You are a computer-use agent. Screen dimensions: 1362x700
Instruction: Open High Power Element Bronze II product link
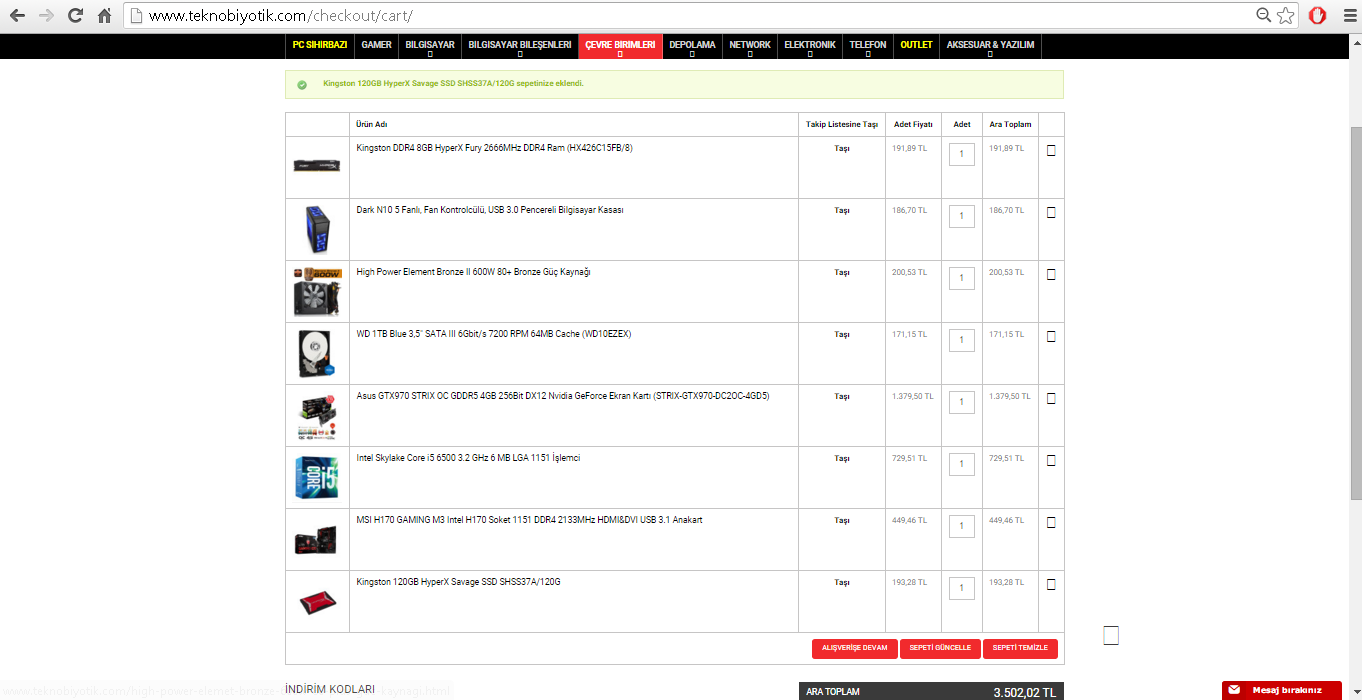(473, 272)
